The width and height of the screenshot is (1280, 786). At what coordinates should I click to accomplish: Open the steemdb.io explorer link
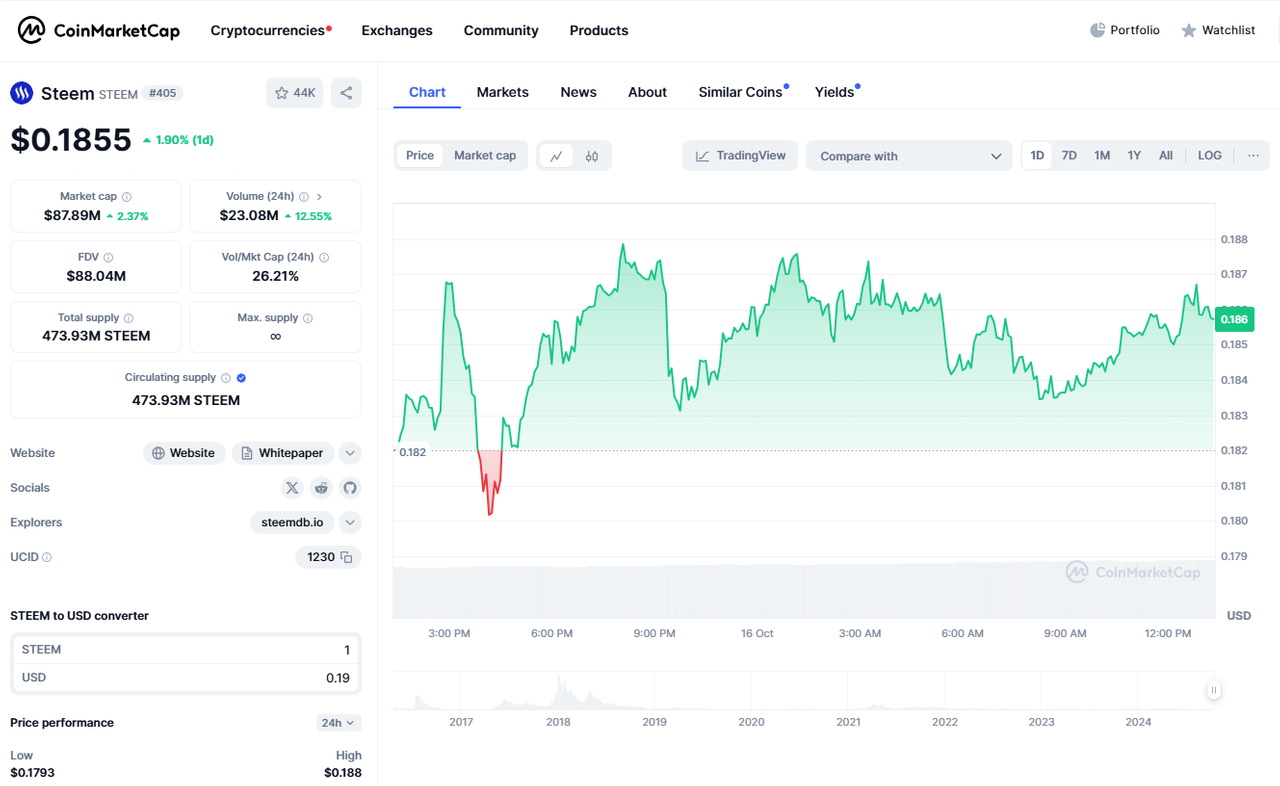click(x=292, y=522)
